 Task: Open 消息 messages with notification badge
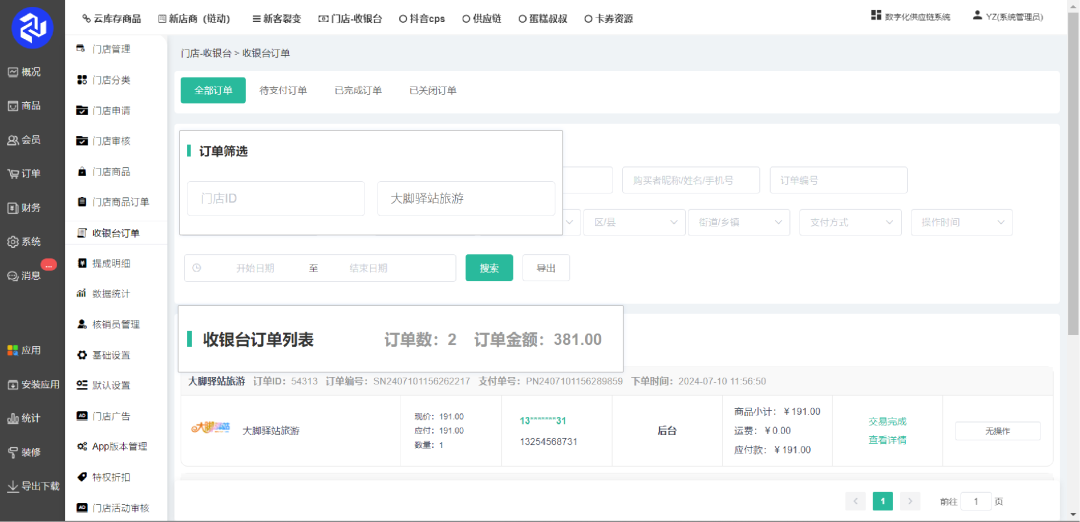[x=25, y=275]
